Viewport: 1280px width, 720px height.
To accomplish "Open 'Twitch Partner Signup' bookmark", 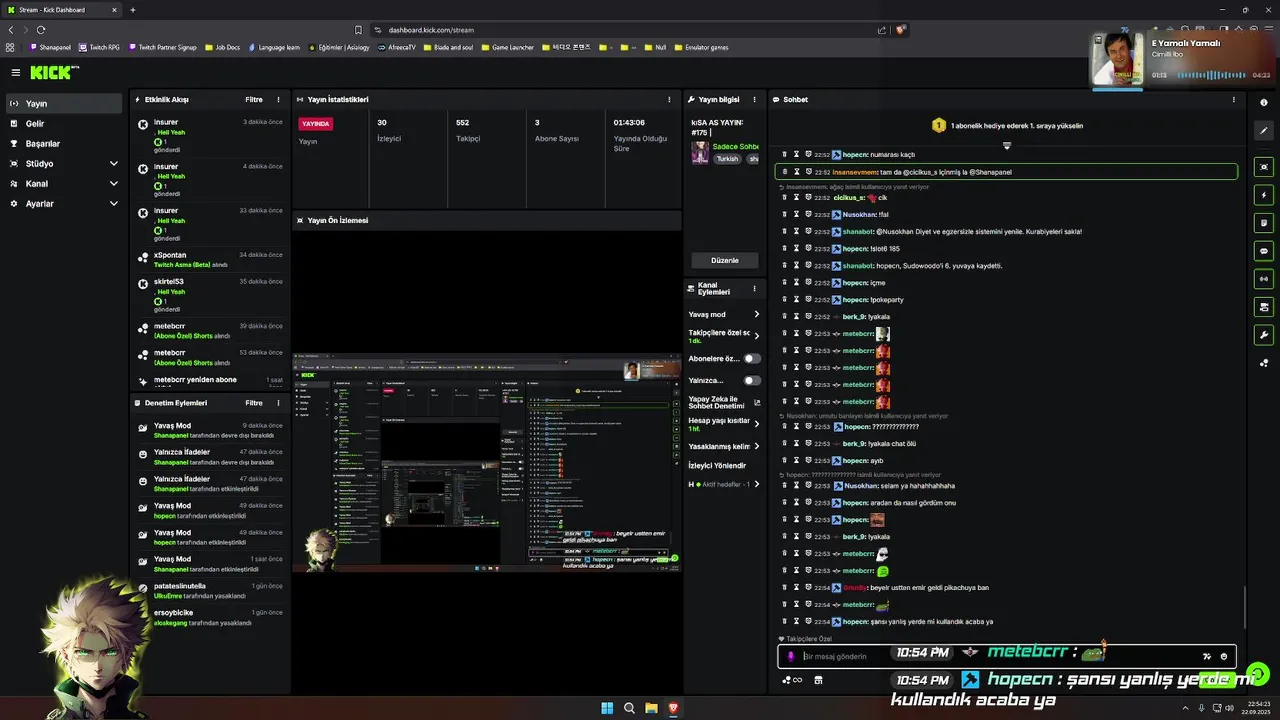I will pyautogui.click(x=163, y=47).
